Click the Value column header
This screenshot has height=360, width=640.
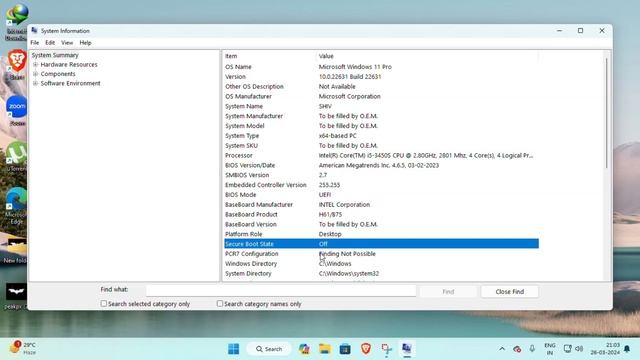click(x=427, y=56)
